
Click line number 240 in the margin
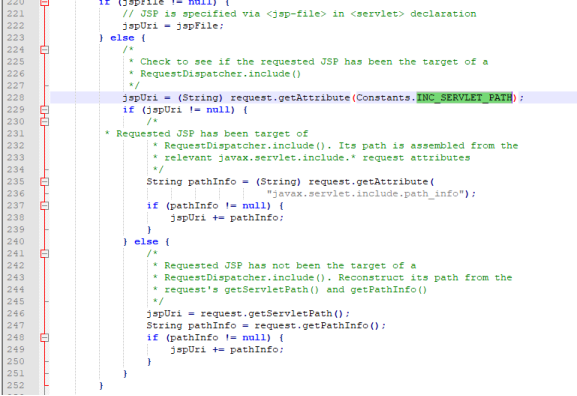tap(15, 241)
